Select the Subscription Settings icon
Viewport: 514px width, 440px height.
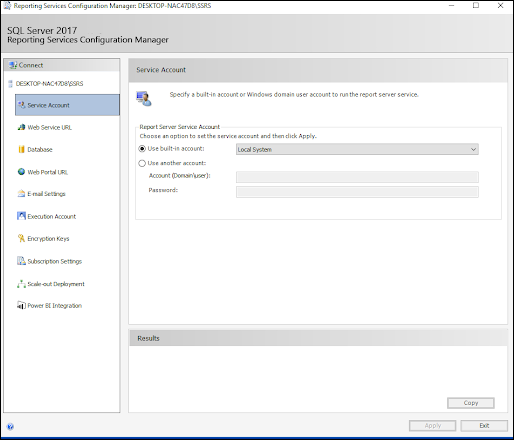click(x=21, y=261)
